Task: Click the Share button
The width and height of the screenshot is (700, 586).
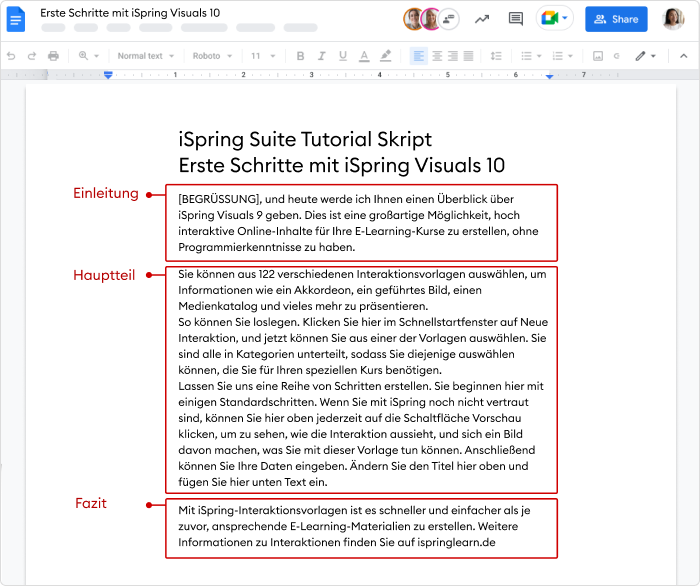Action: coord(616,19)
